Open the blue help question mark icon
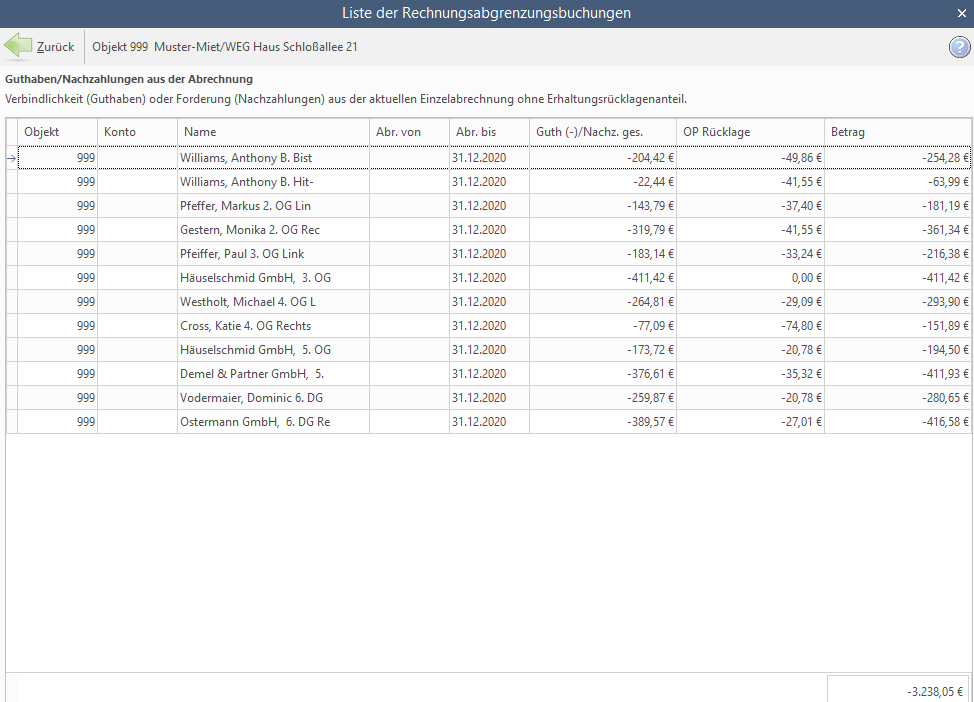Image resolution: width=974 pixels, height=702 pixels. (x=959, y=47)
